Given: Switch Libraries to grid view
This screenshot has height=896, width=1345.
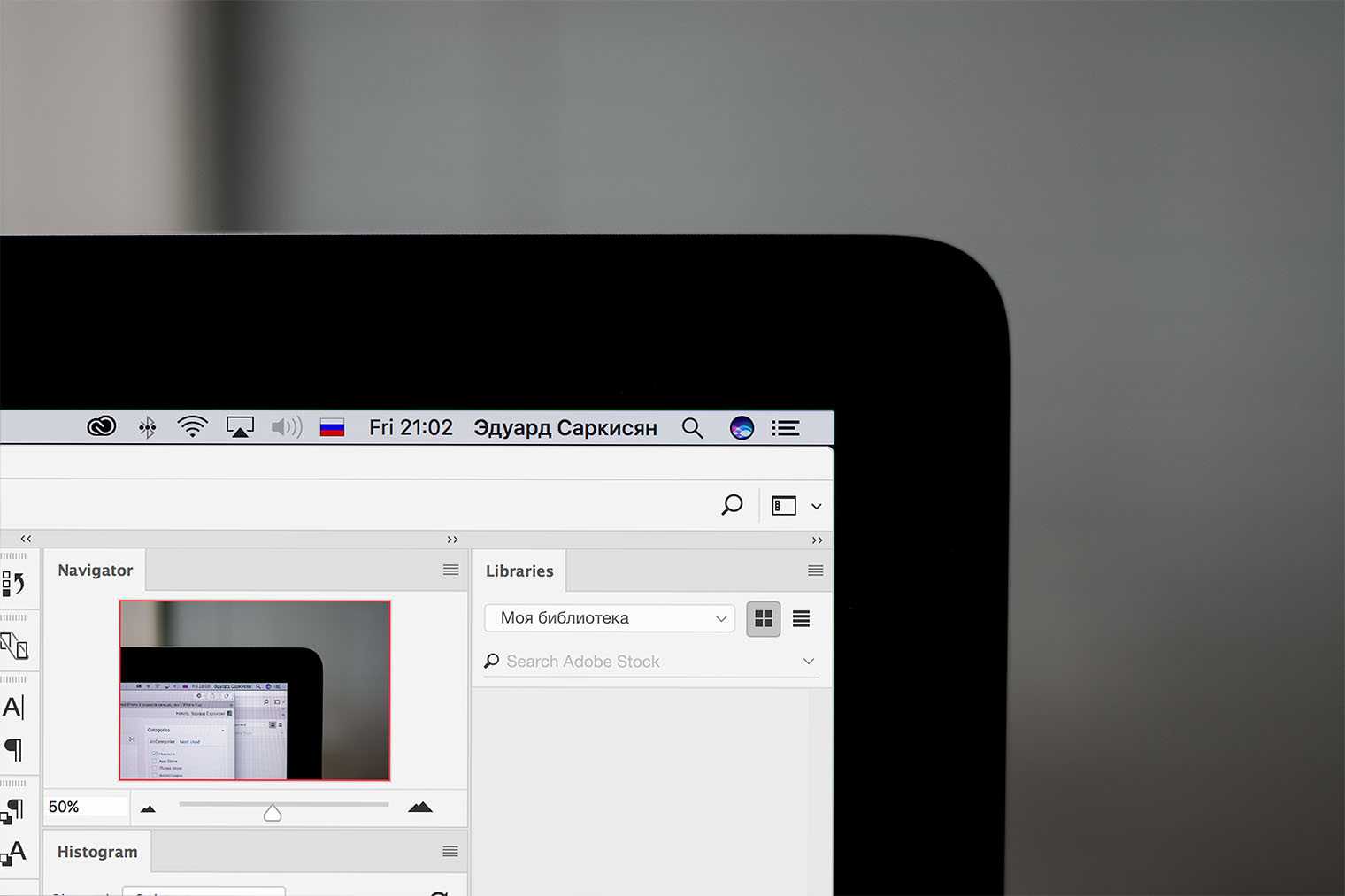Looking at the screenshot, I should coord(763,619).
